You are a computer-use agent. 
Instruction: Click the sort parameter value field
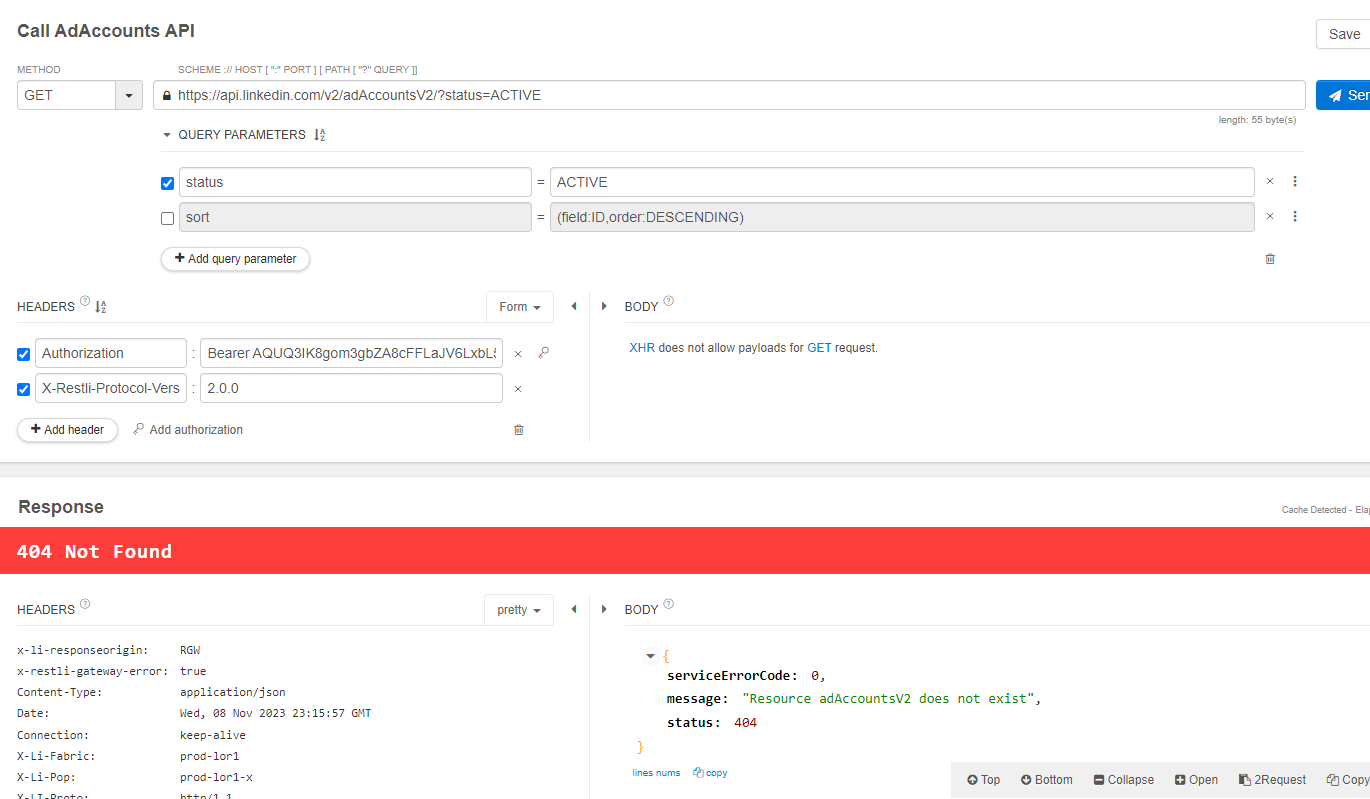pyautogui.click(x=902, y=217)
